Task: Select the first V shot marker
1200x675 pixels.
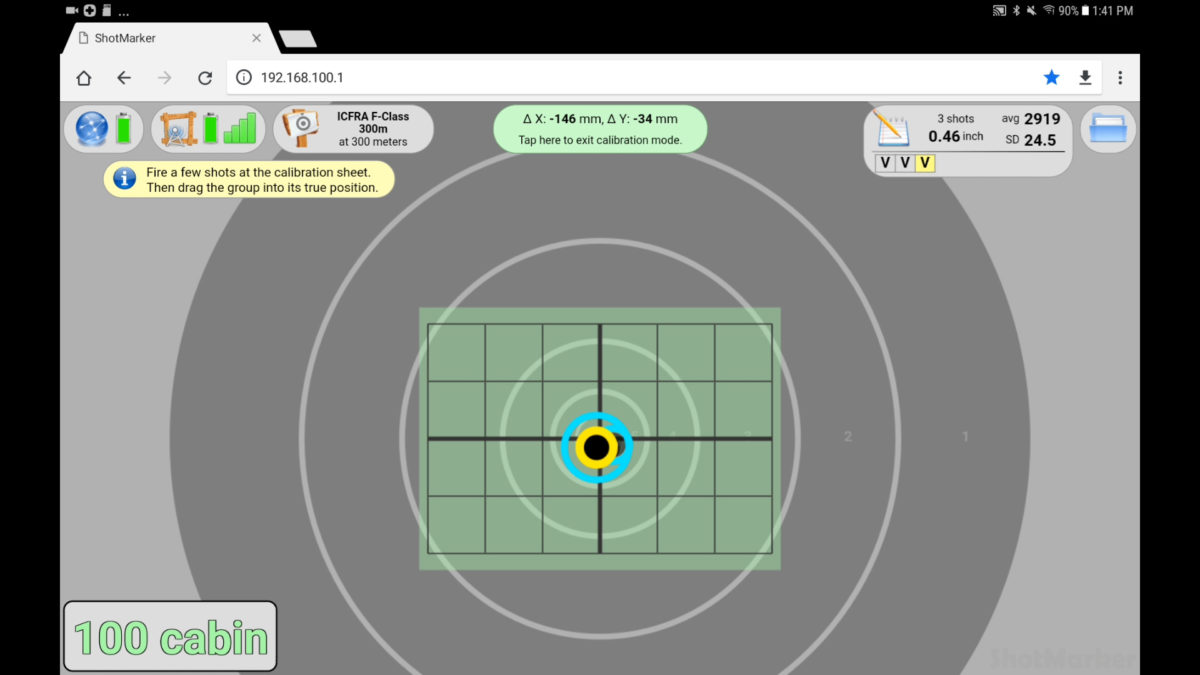Action: [886, 163]
